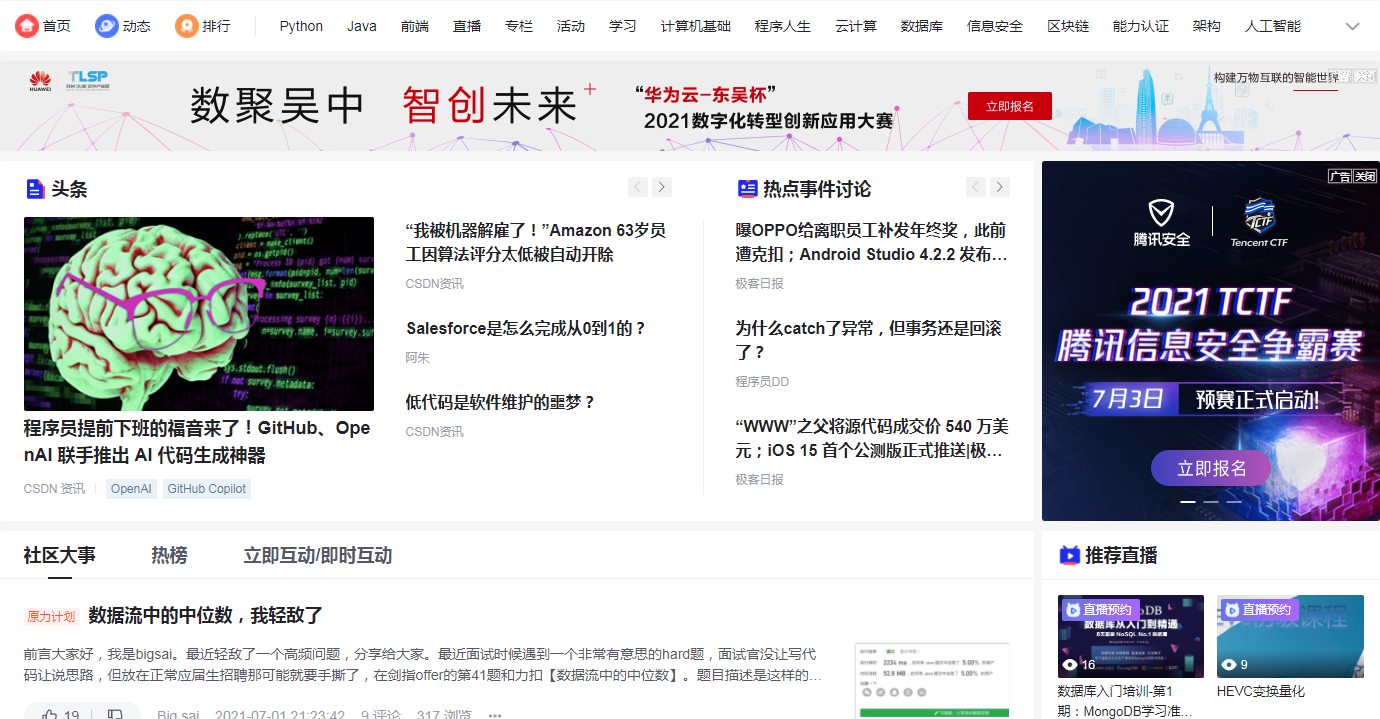Open the 学习 category
Image resolution: width=1380 pixels, height=719 pixels.
click(623, 26)
